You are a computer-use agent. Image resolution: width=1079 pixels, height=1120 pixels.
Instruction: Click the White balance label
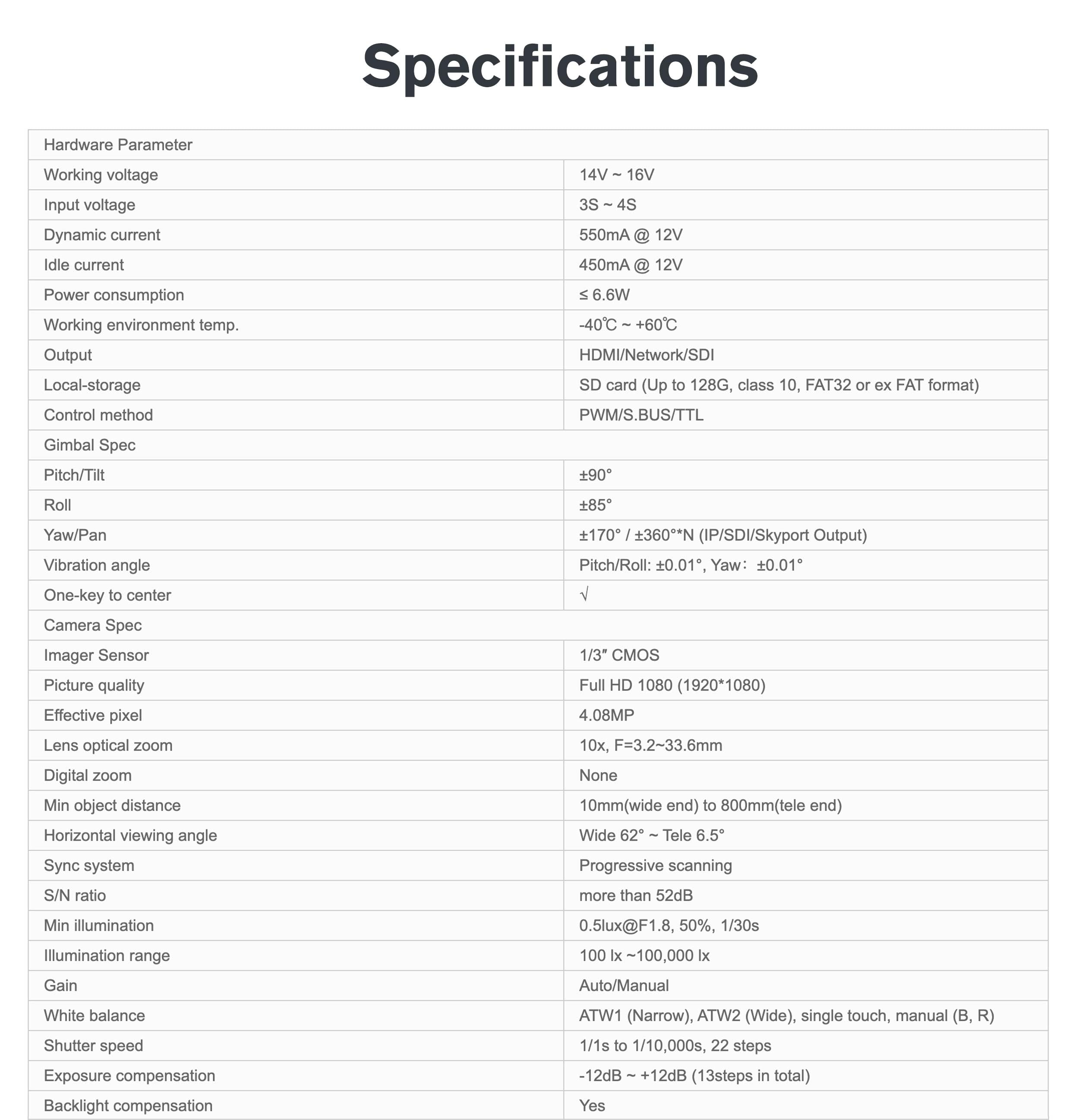click(x=94, y=1016)
